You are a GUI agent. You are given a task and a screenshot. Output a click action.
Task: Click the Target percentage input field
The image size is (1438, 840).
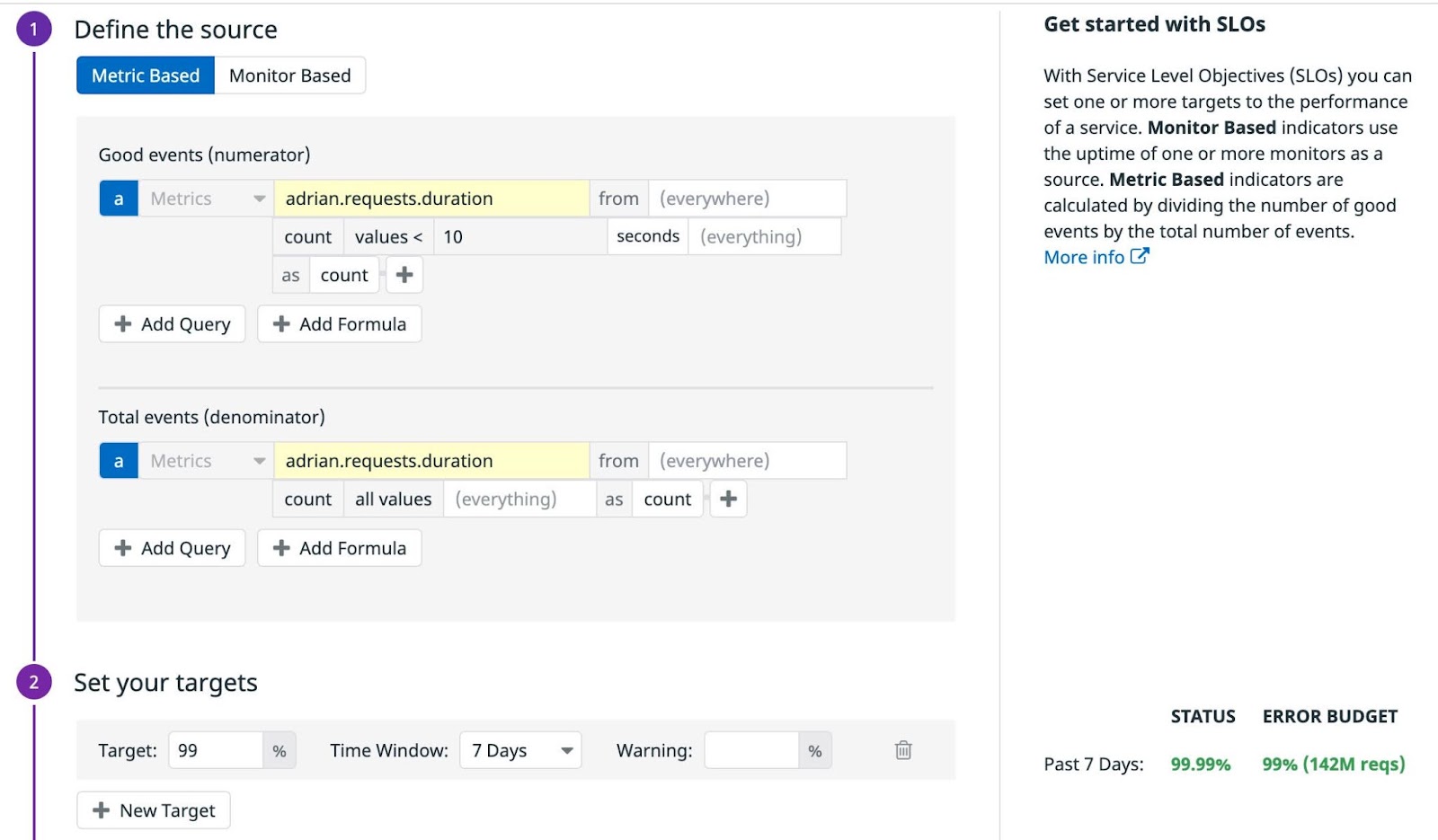(216, 750)
